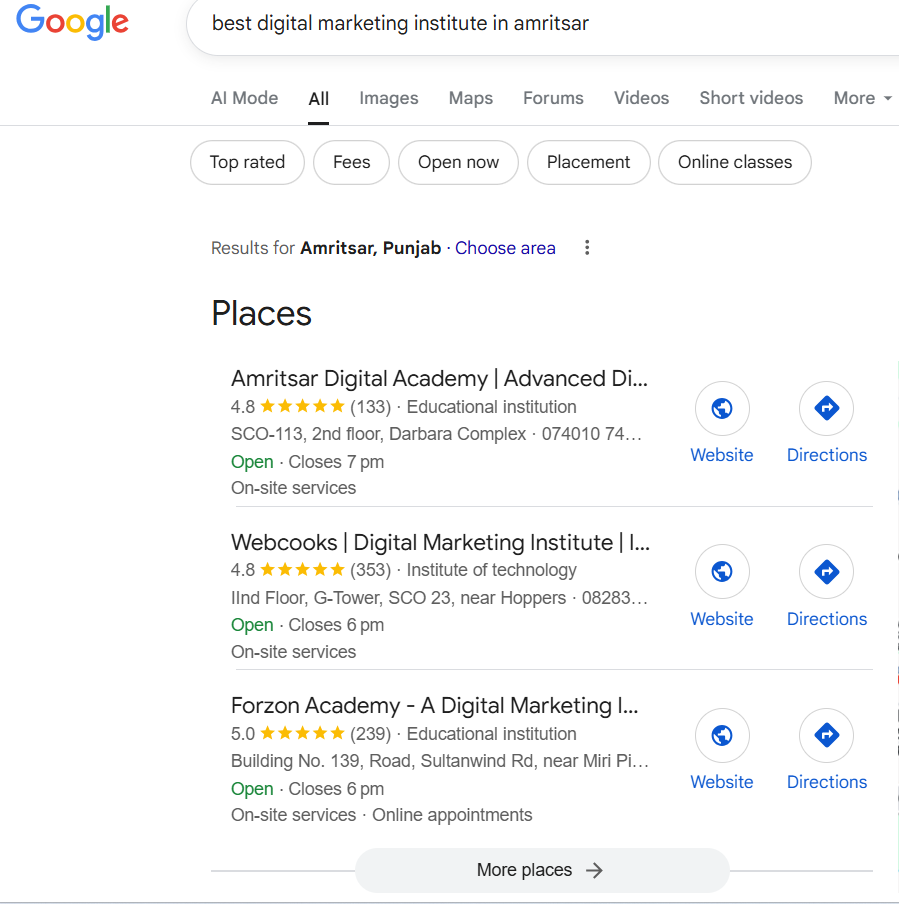Go to Google homepage via logo
Screen dimensions: 899x904
(72, 22)
